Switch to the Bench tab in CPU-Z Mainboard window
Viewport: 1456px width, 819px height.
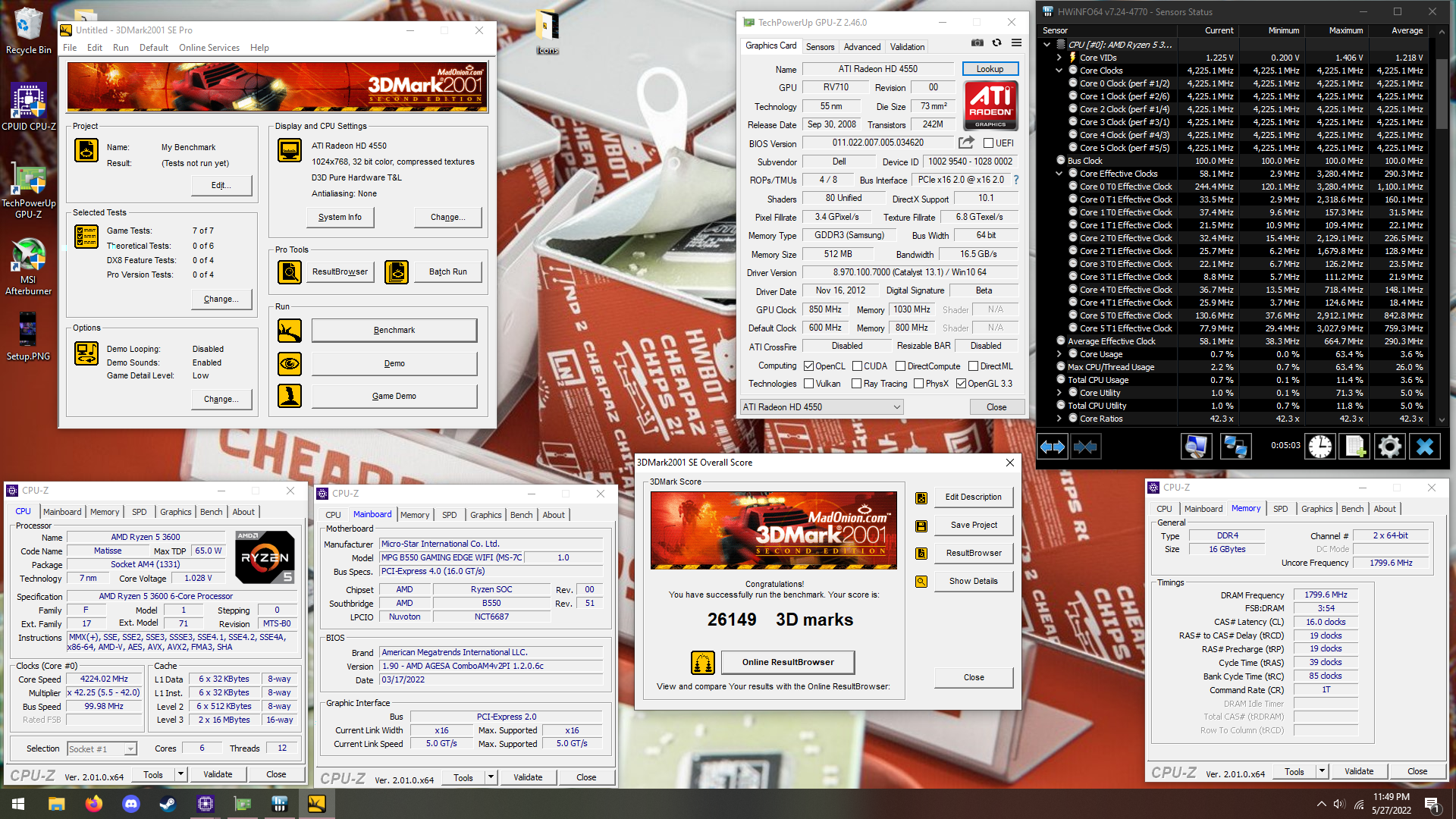521,515
